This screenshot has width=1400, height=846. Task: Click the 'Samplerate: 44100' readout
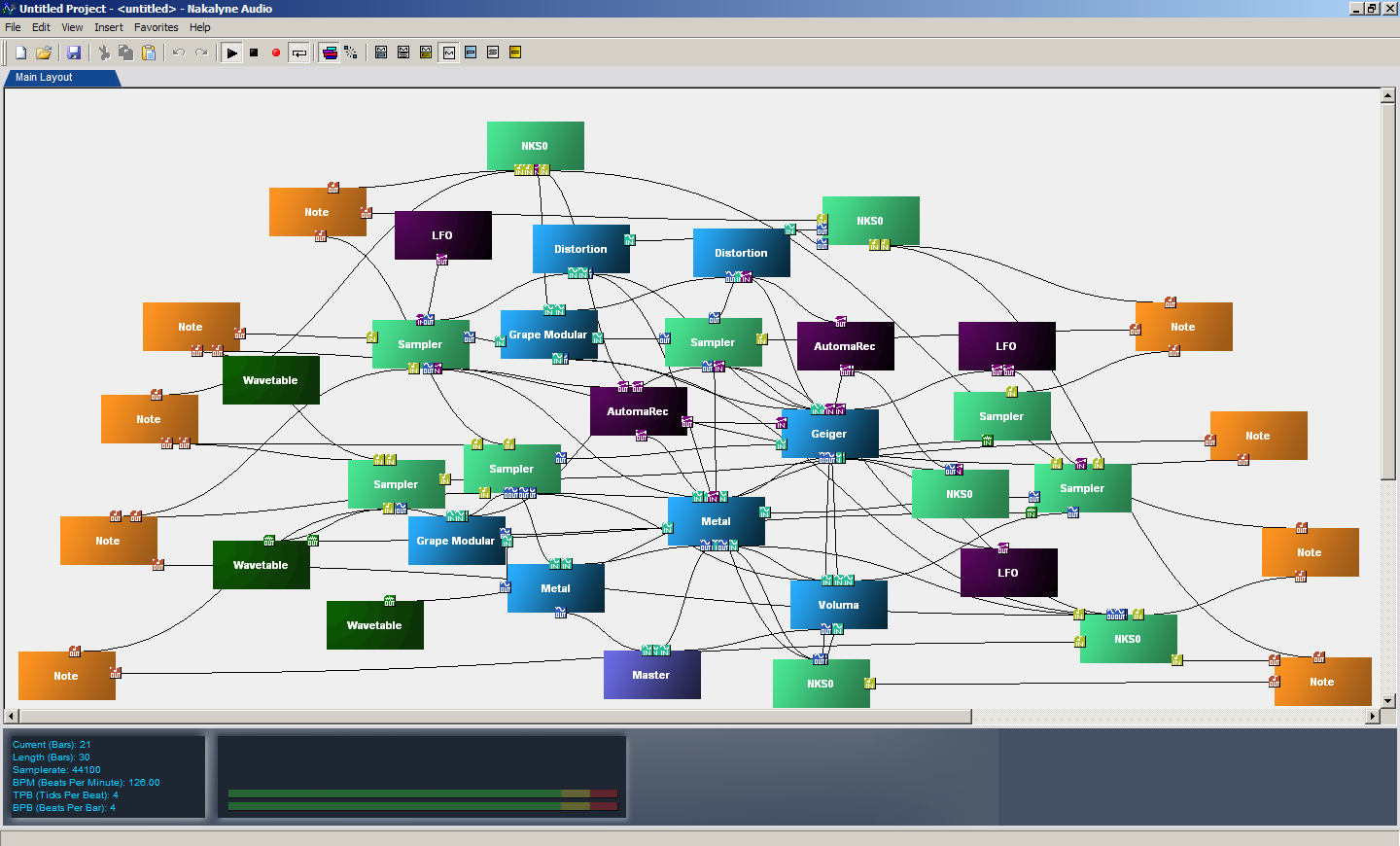point(56,770)
